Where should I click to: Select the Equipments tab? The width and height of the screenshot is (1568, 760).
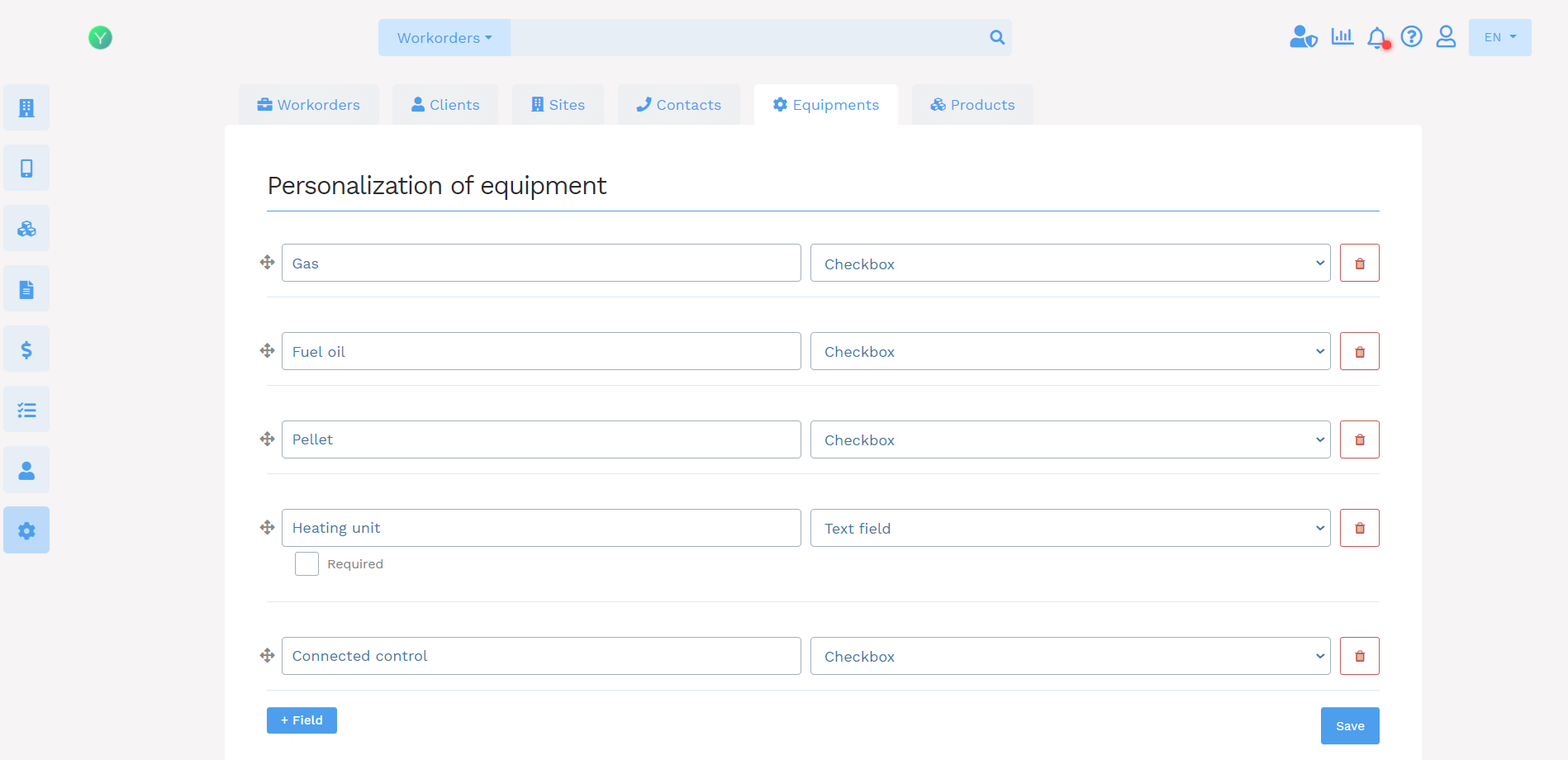tap(826, 105)
